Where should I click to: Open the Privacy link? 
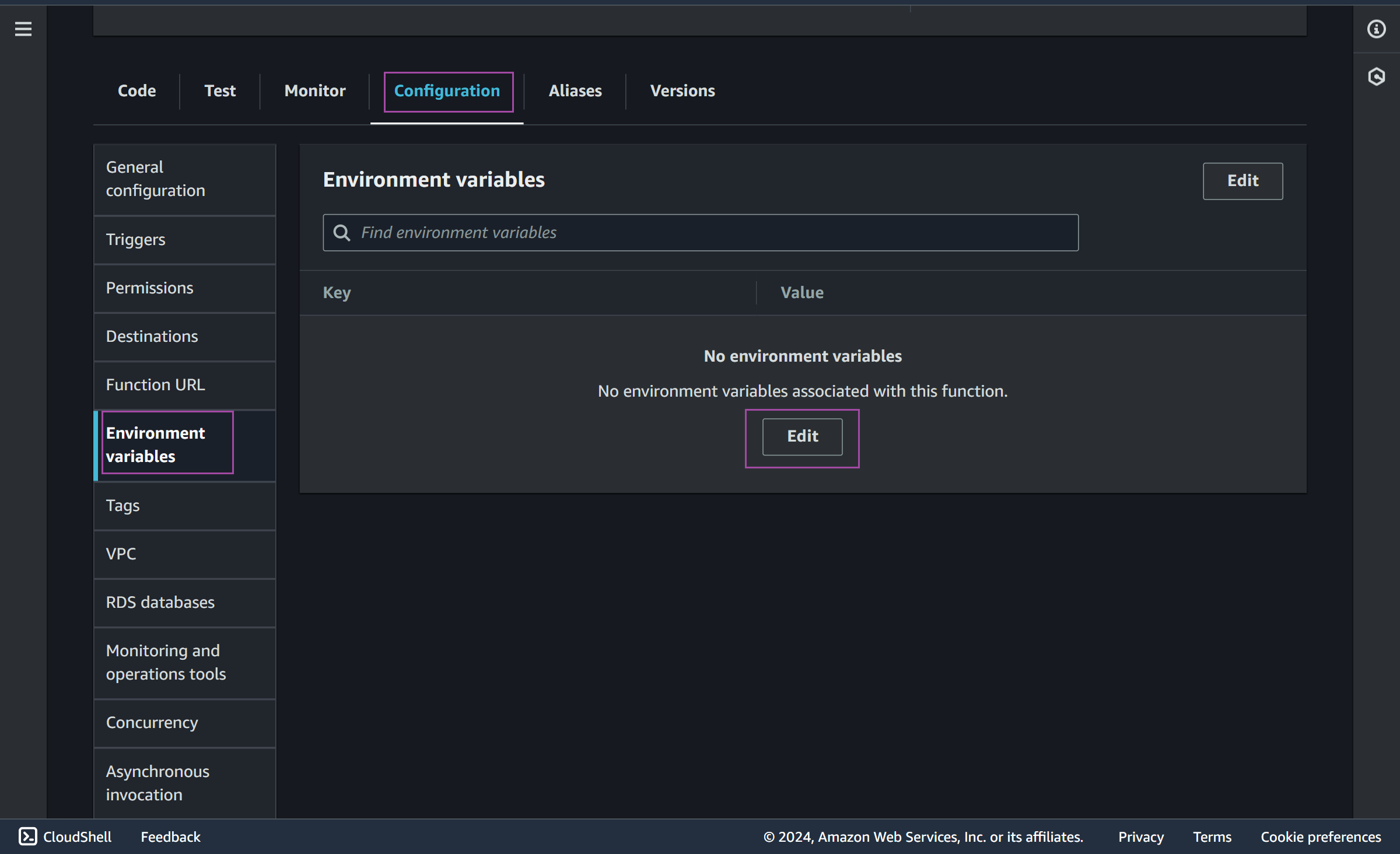point(1140,836)
